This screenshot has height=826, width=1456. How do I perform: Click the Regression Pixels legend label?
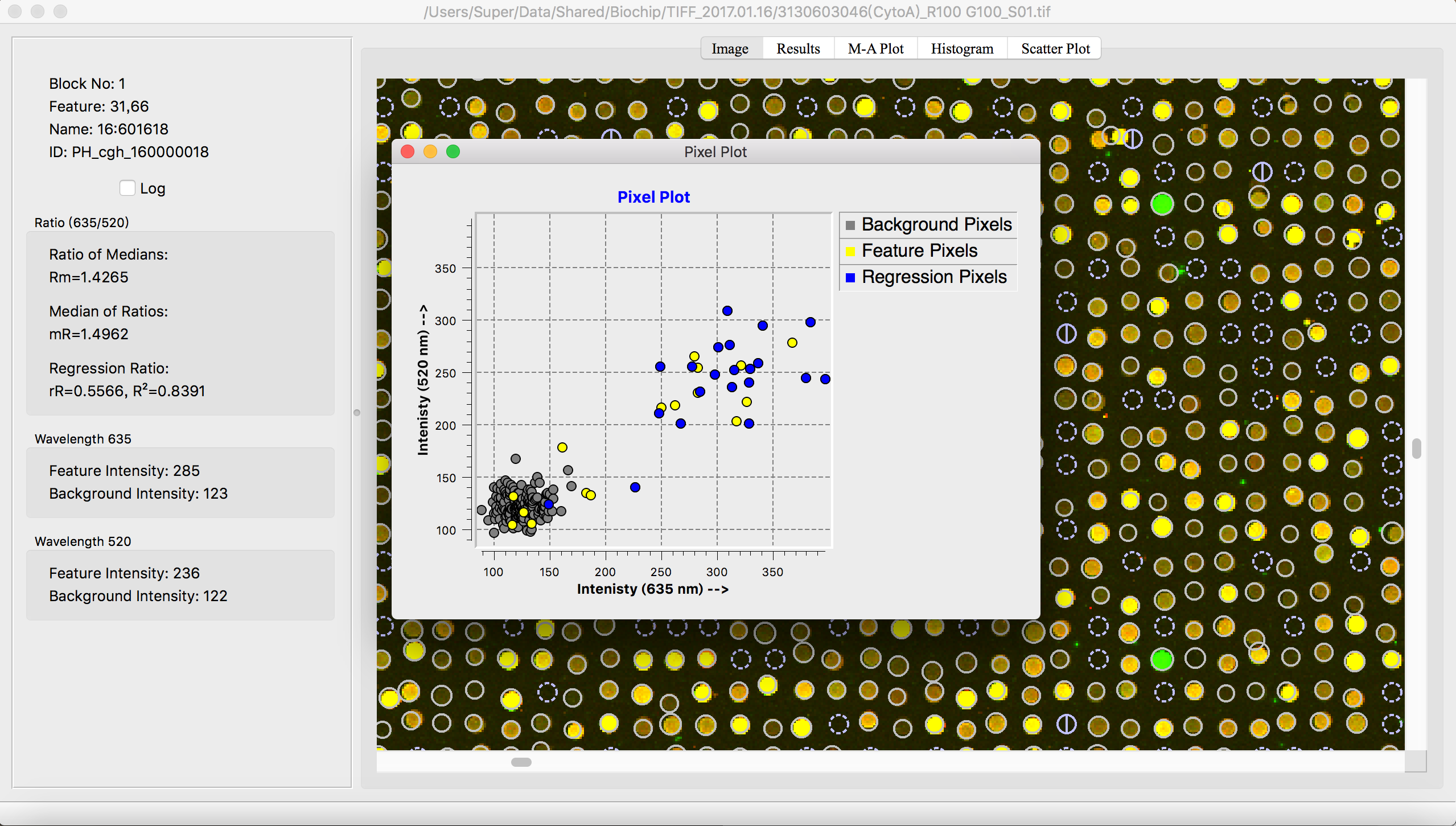pyautogui.click(x=934, y=277)
